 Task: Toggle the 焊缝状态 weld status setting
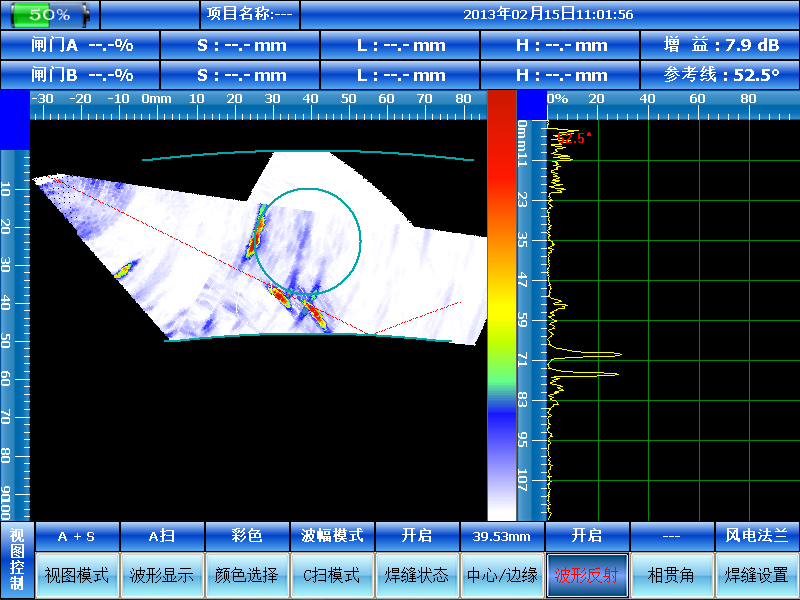click(417, 576)
